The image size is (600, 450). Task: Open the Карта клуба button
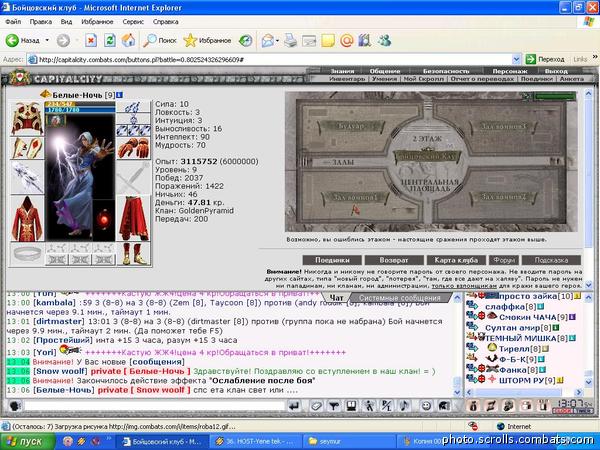point(456,260)
